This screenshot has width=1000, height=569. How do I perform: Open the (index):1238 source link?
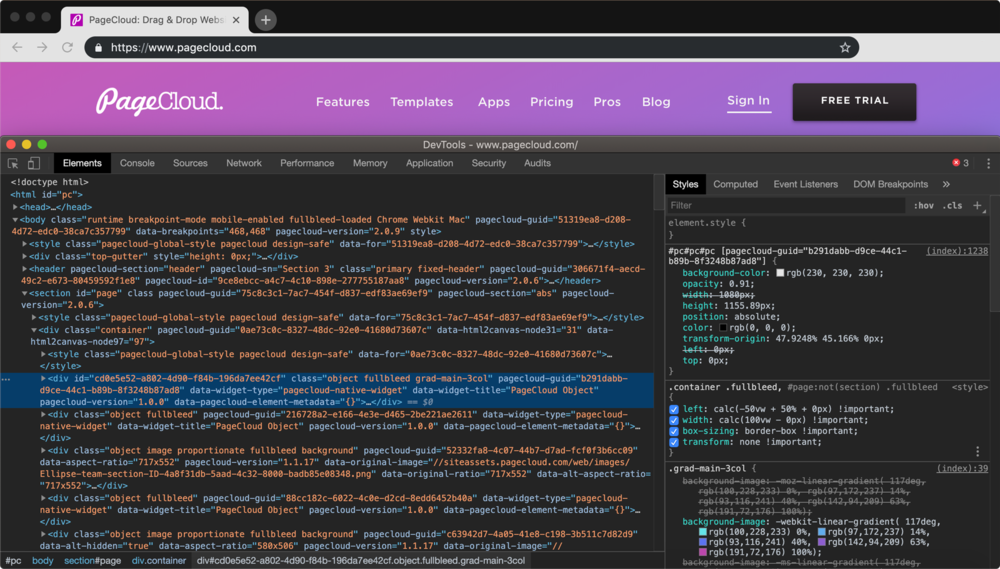[957, 251]
